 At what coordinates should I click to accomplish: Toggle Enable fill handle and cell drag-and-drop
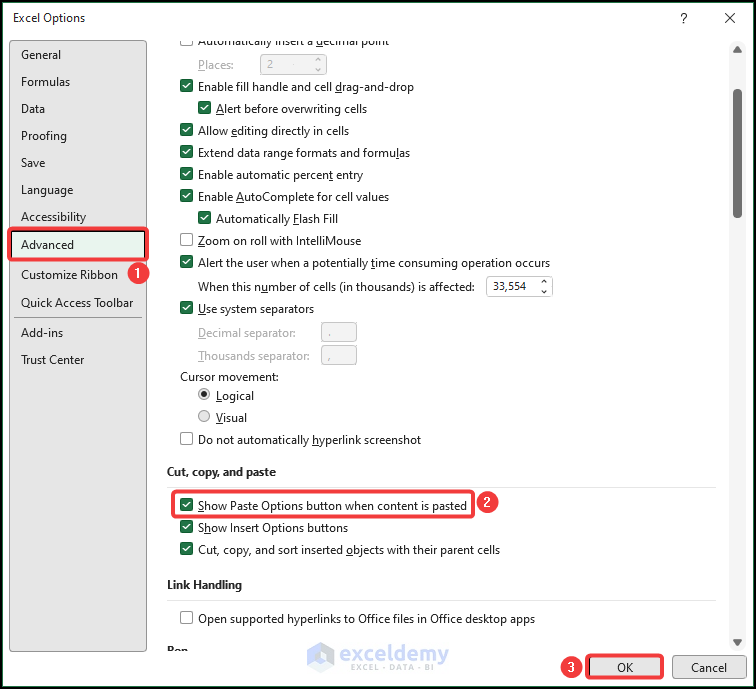pyautogui.click(x=187, y=86)
